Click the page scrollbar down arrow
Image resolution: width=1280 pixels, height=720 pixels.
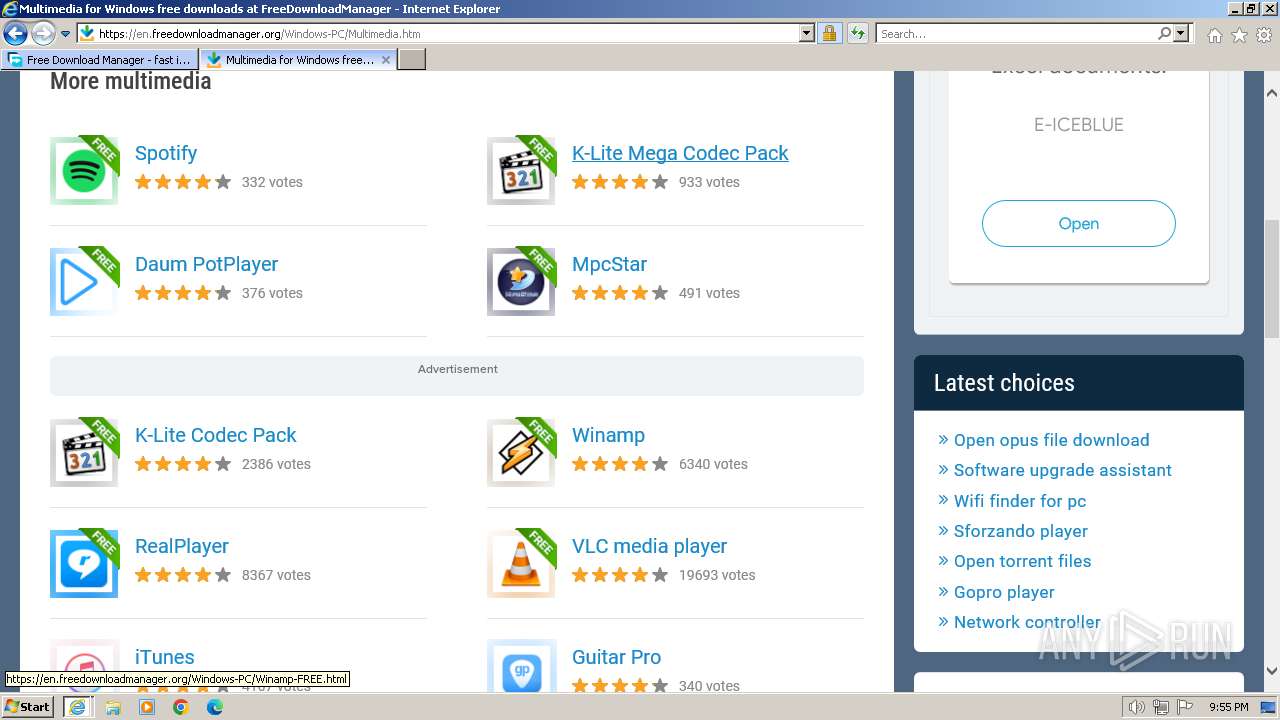coord(1272,672)
